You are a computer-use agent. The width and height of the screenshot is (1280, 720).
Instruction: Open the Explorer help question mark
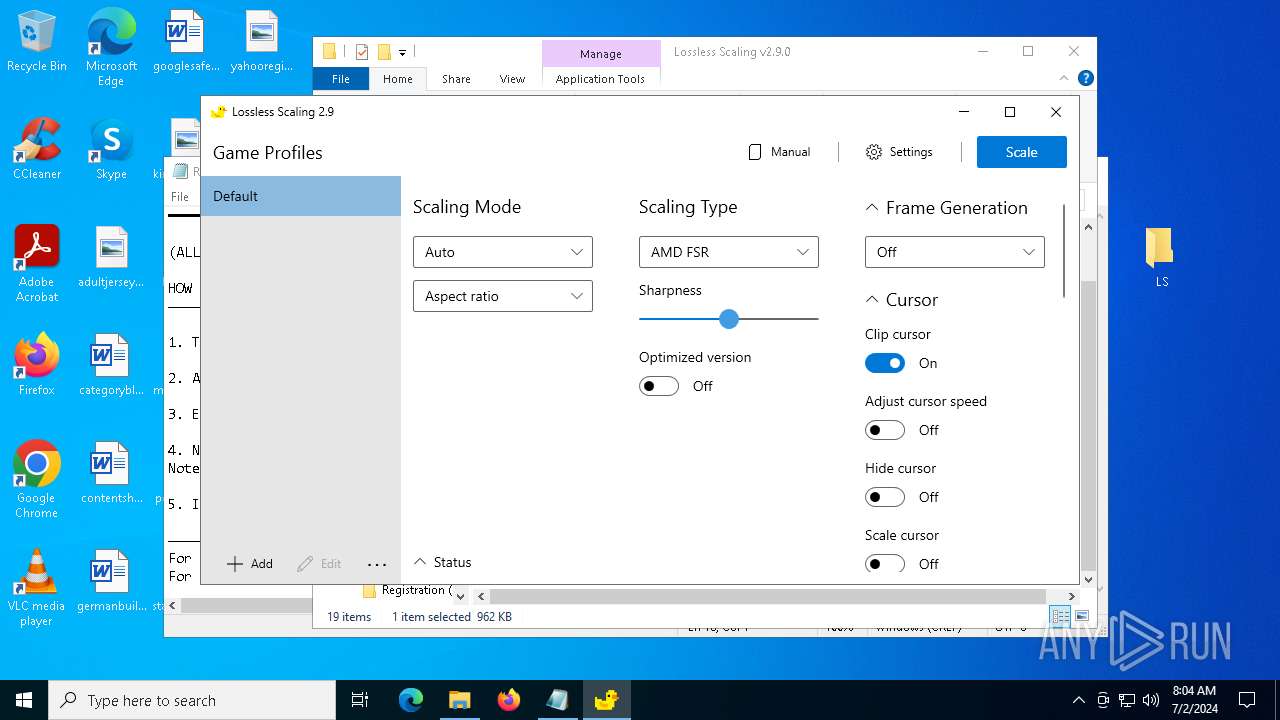point(1086,78)
